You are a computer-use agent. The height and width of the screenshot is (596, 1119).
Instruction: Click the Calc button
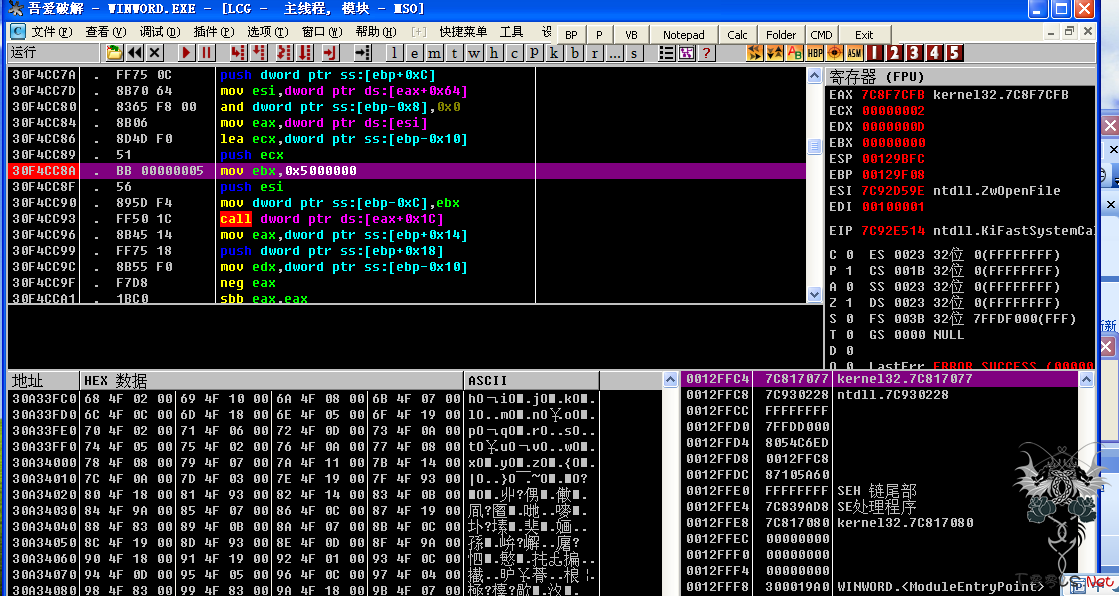pos(737,35)
